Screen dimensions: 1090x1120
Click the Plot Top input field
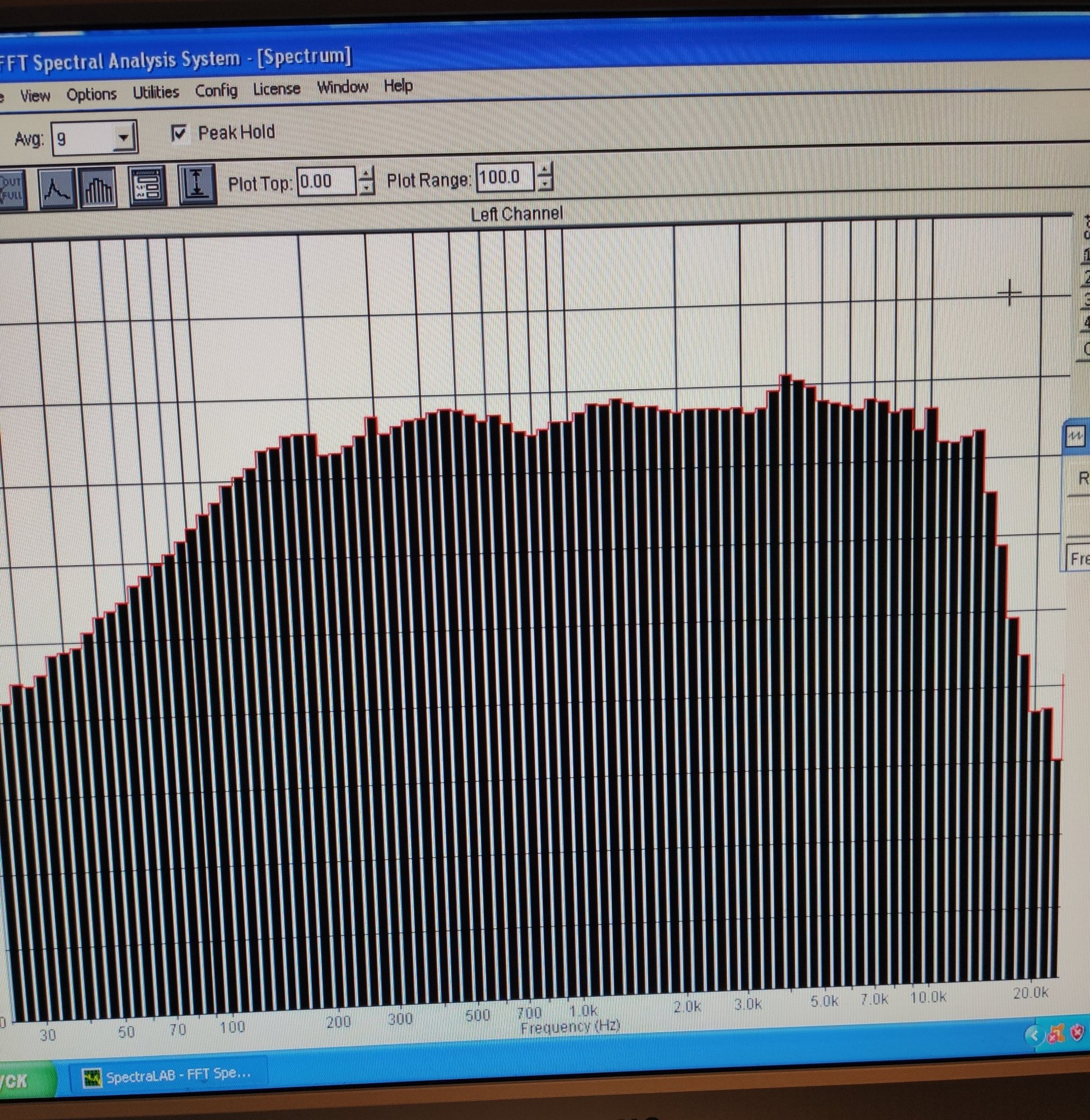click(x=326, y=182)
